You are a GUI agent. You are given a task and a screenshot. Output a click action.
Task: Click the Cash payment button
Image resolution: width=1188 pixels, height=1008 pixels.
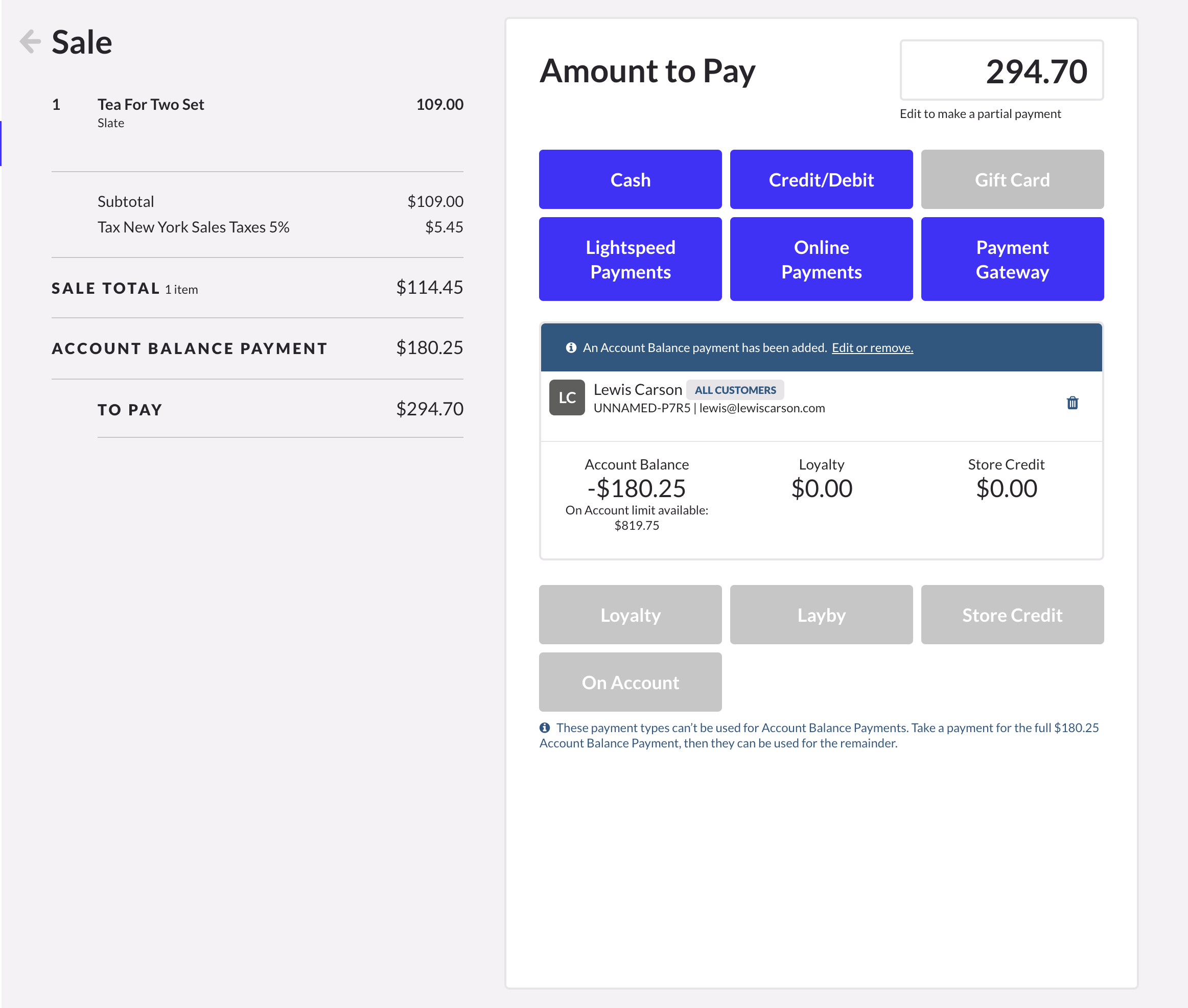(x=631, y=179)
